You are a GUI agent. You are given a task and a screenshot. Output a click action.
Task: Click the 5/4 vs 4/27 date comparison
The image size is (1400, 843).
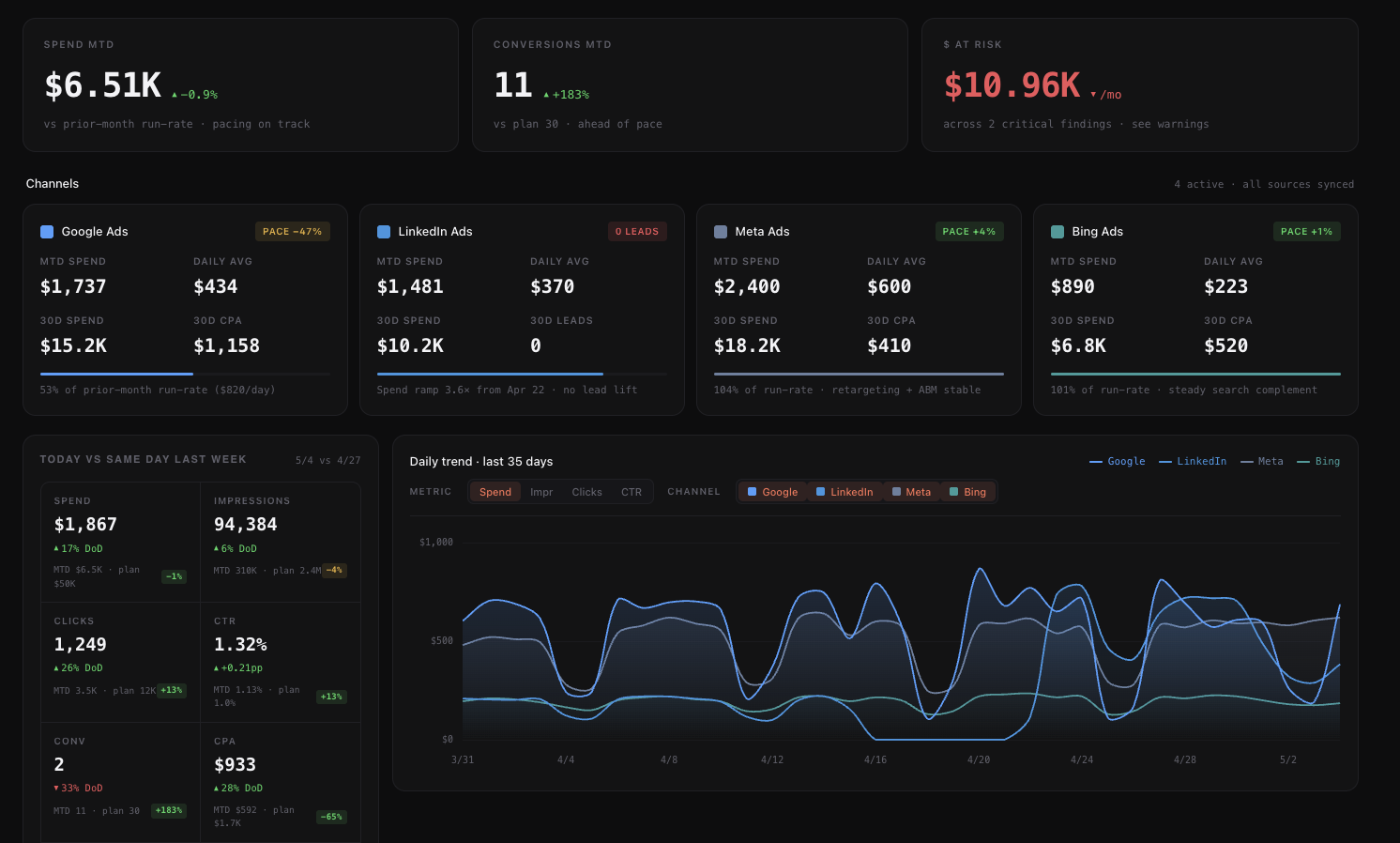point(327,460)
